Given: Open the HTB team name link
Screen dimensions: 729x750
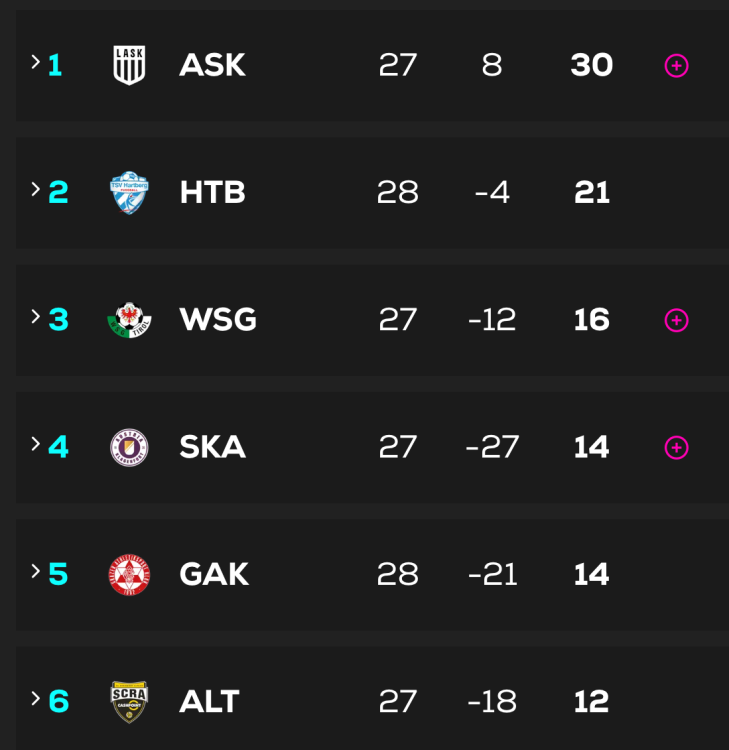Looking at the screenshot, I should pos(212,193).
